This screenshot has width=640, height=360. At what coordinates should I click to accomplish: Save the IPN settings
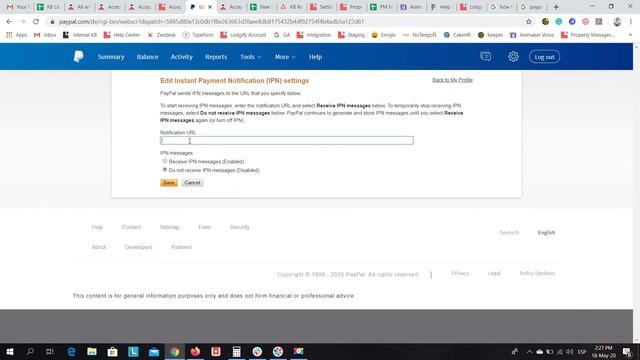pyautogui.click(x=169, y=182)
